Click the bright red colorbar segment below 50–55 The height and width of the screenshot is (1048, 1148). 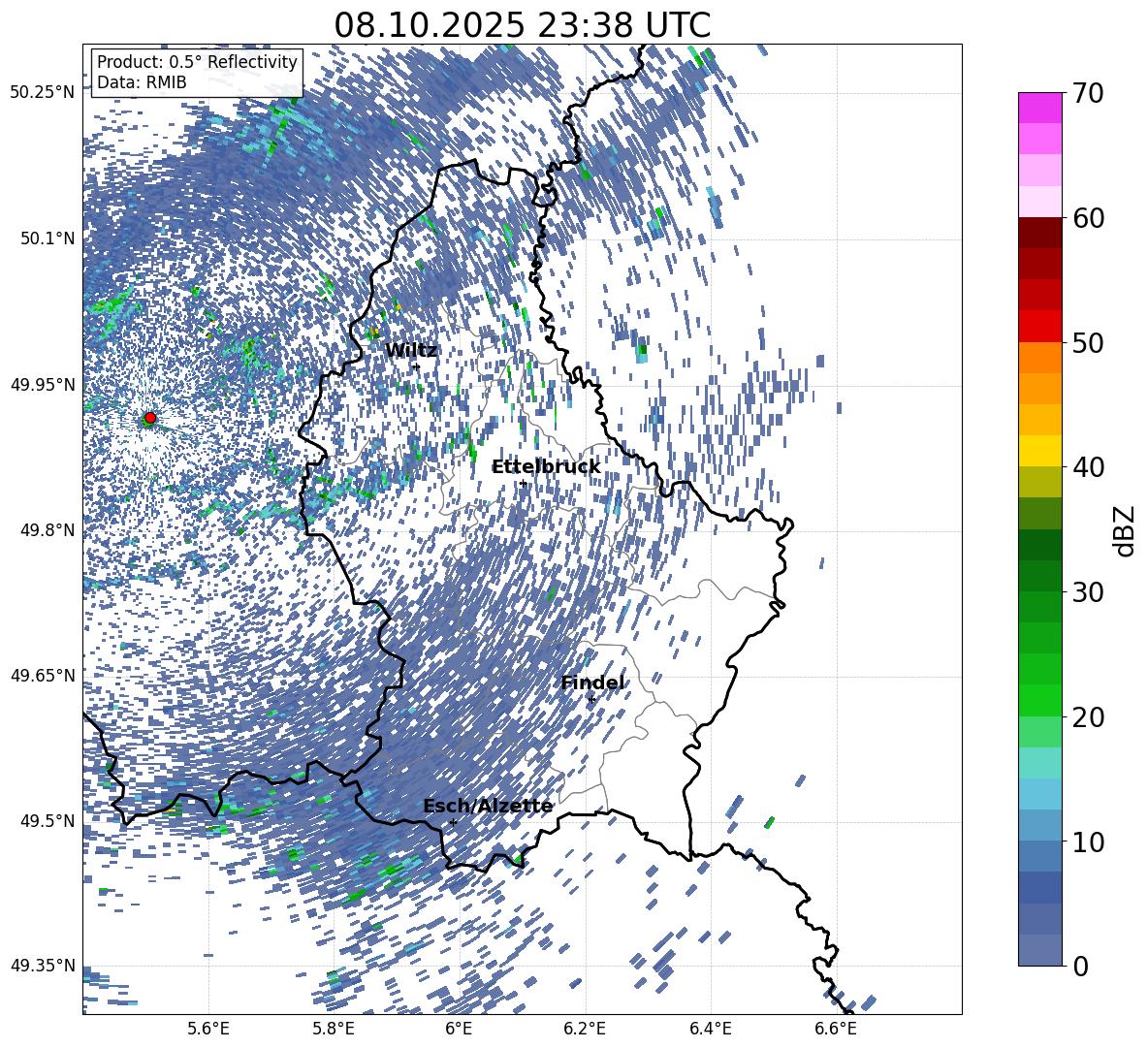1039,327
